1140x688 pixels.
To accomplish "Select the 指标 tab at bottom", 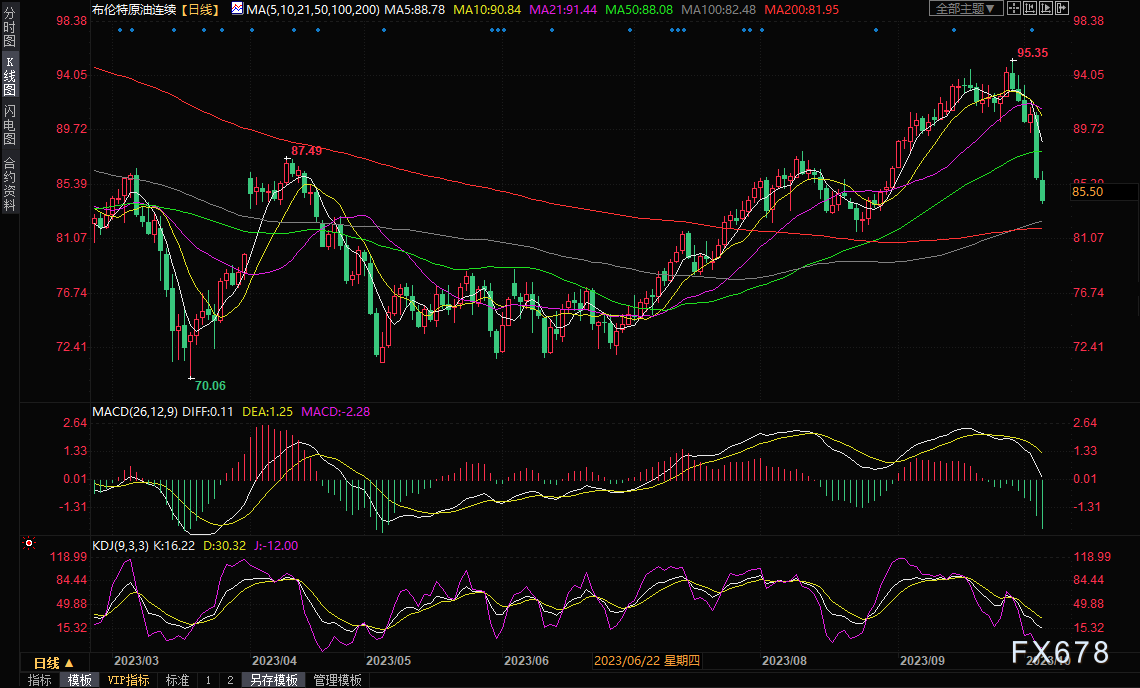I will point(40,680).
